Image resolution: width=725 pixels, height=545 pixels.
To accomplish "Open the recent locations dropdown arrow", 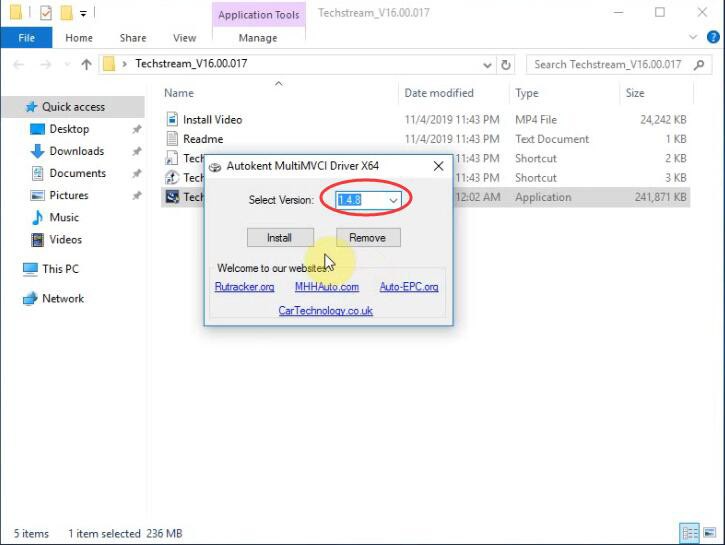I will [x=67, y=64].
